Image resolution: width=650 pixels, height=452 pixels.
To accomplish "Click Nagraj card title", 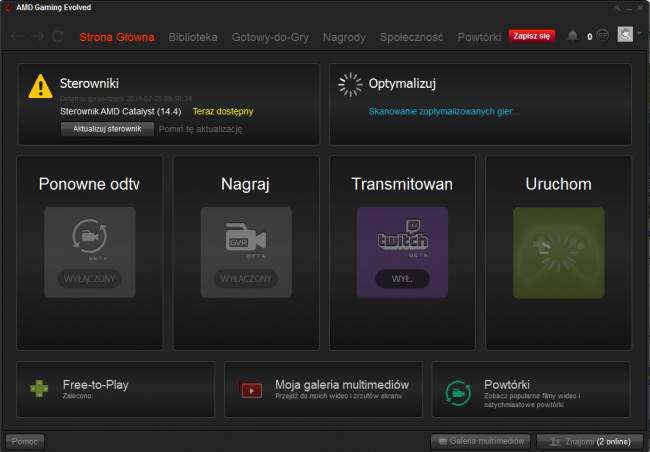I will [245, 184].
